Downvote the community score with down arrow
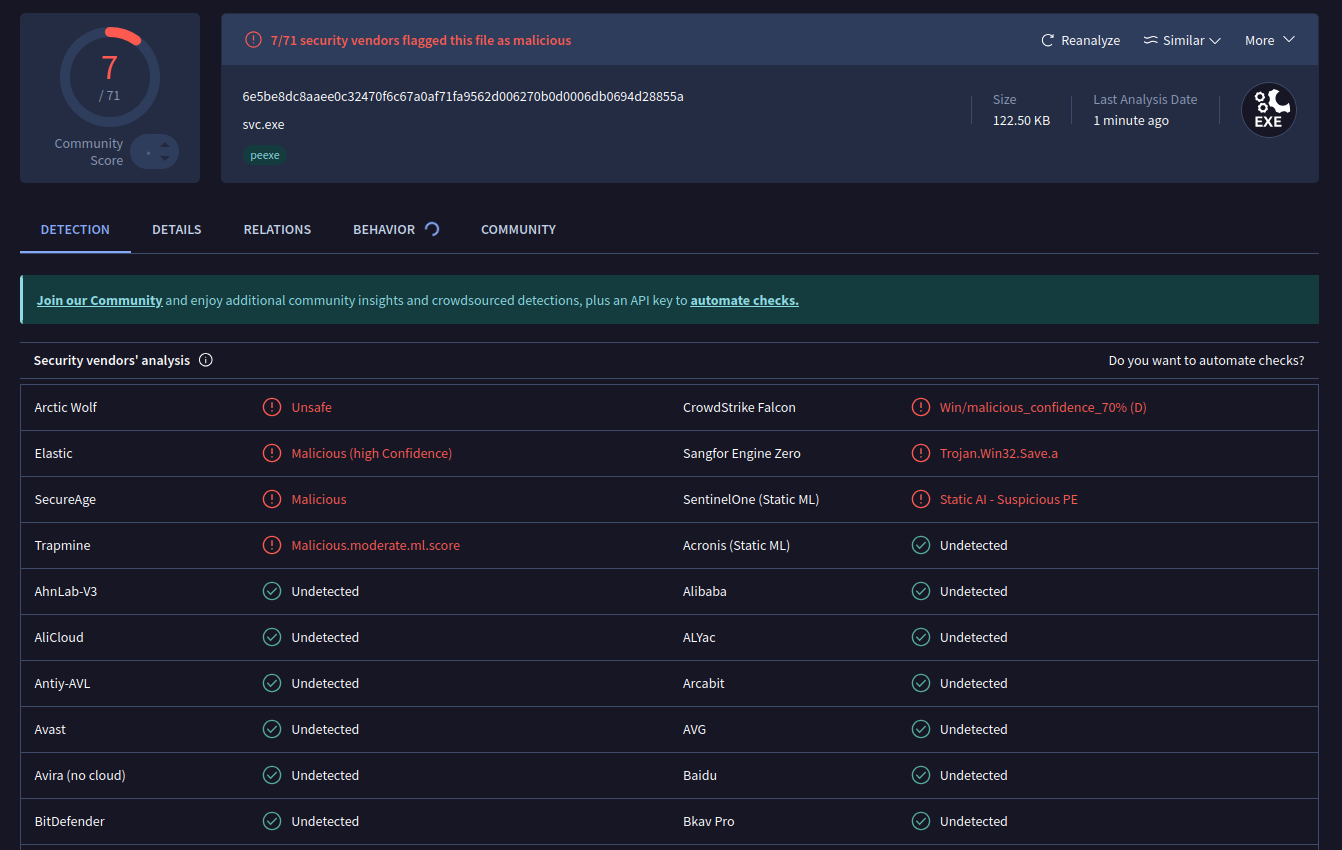Viewport: 1342px width, 850px height. [x=166, y=159]
